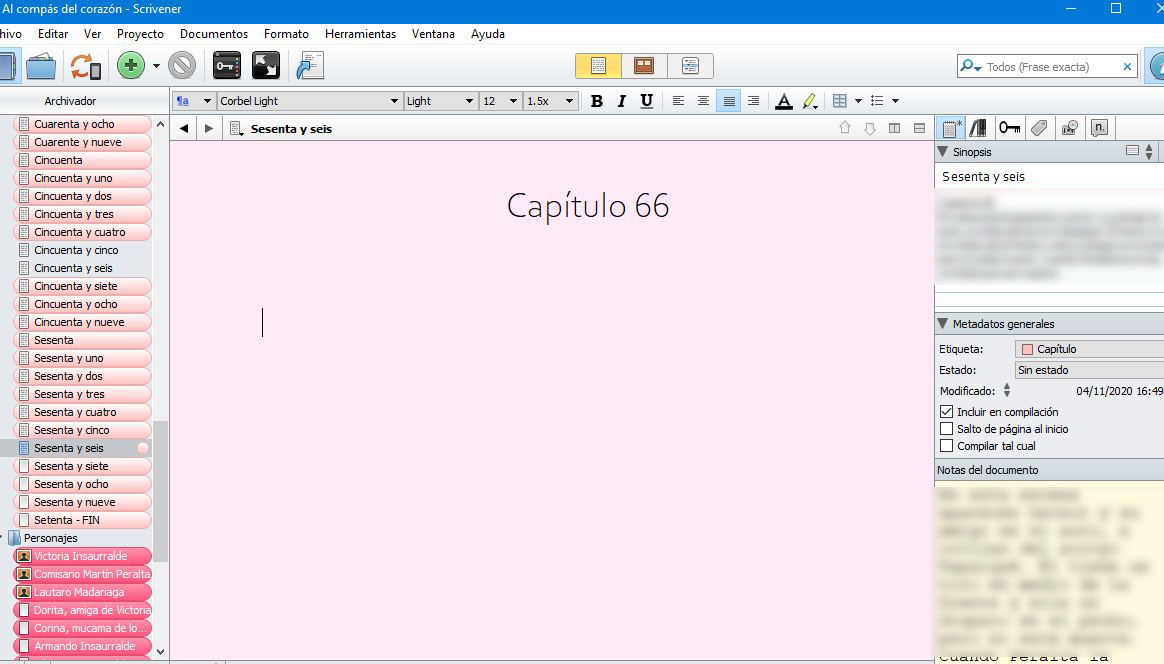
Task: Open the Ver menu
Action: (x=92, y=34)
